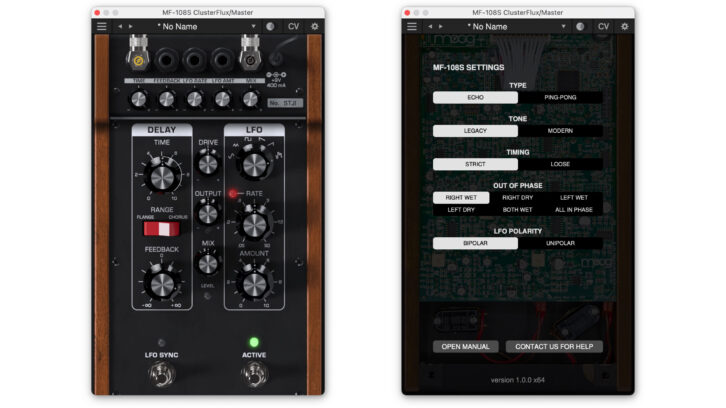726x408 pixels.
Task: Select PING PONG delay type
Action: coord(560,97)
